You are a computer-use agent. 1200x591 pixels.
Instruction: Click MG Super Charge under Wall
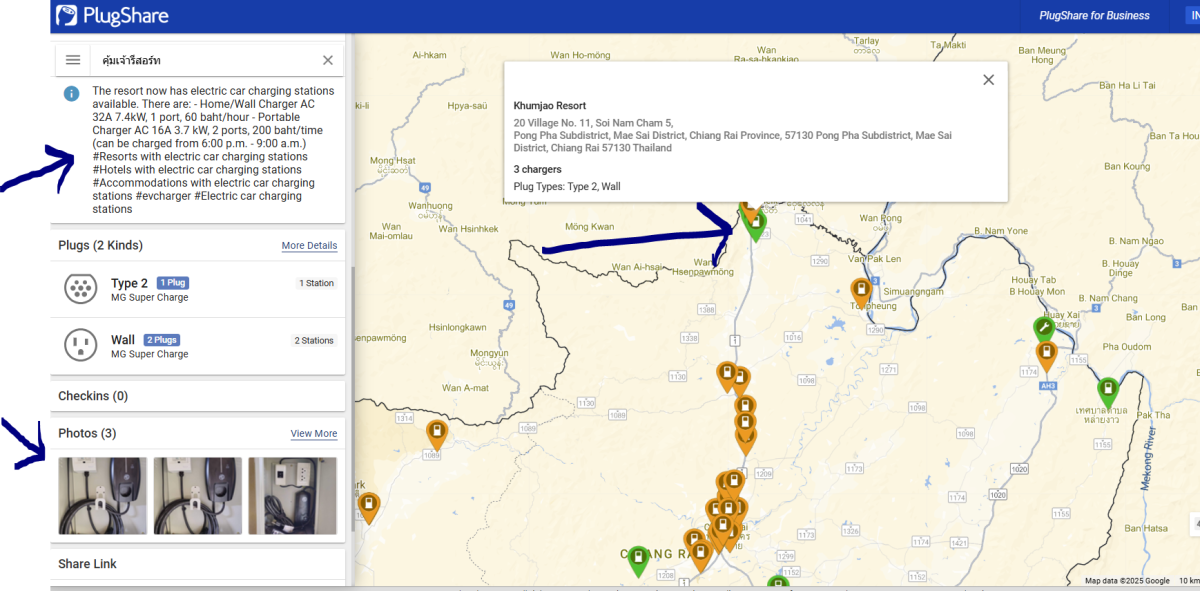(150, 354)
